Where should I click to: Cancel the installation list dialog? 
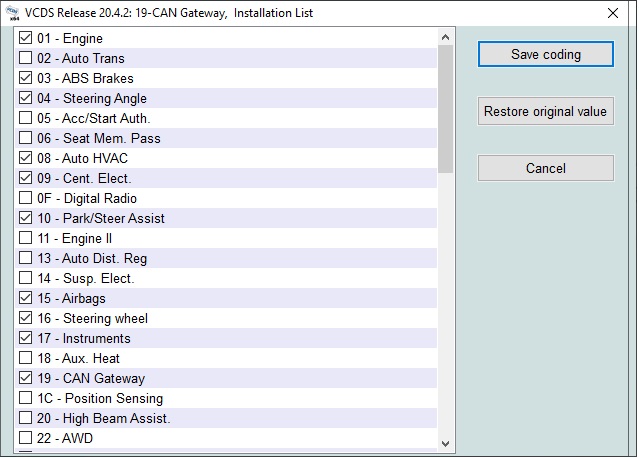546,168
